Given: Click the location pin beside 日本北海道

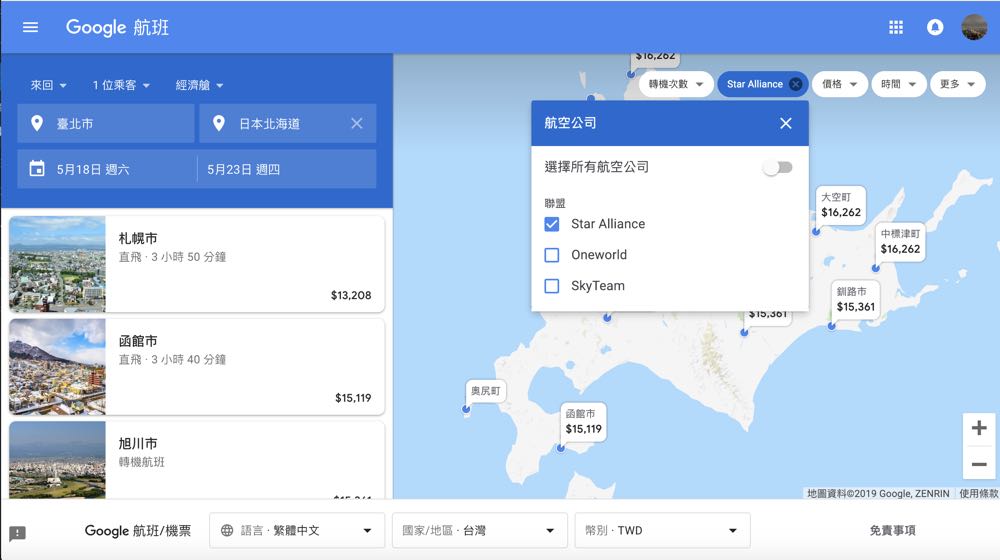Looking at the screenshot, I should (219, 123).
